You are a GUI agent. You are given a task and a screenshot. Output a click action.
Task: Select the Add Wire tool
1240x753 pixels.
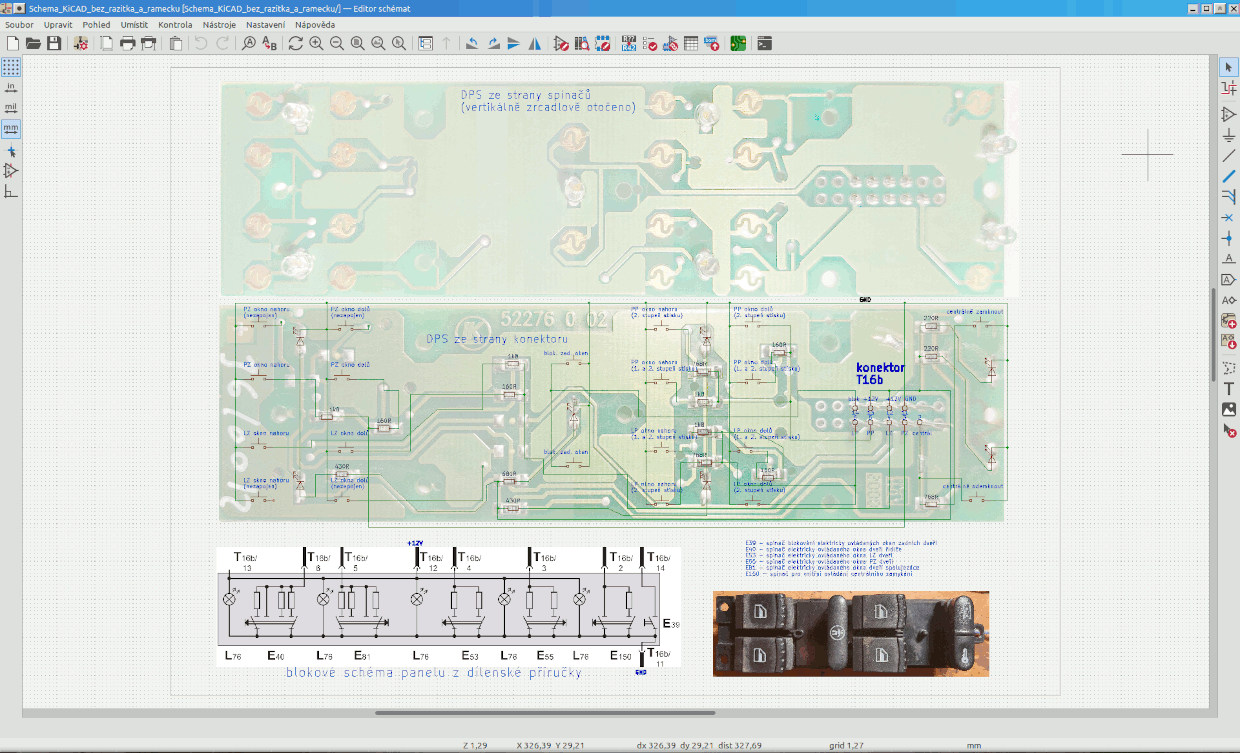1229,156
